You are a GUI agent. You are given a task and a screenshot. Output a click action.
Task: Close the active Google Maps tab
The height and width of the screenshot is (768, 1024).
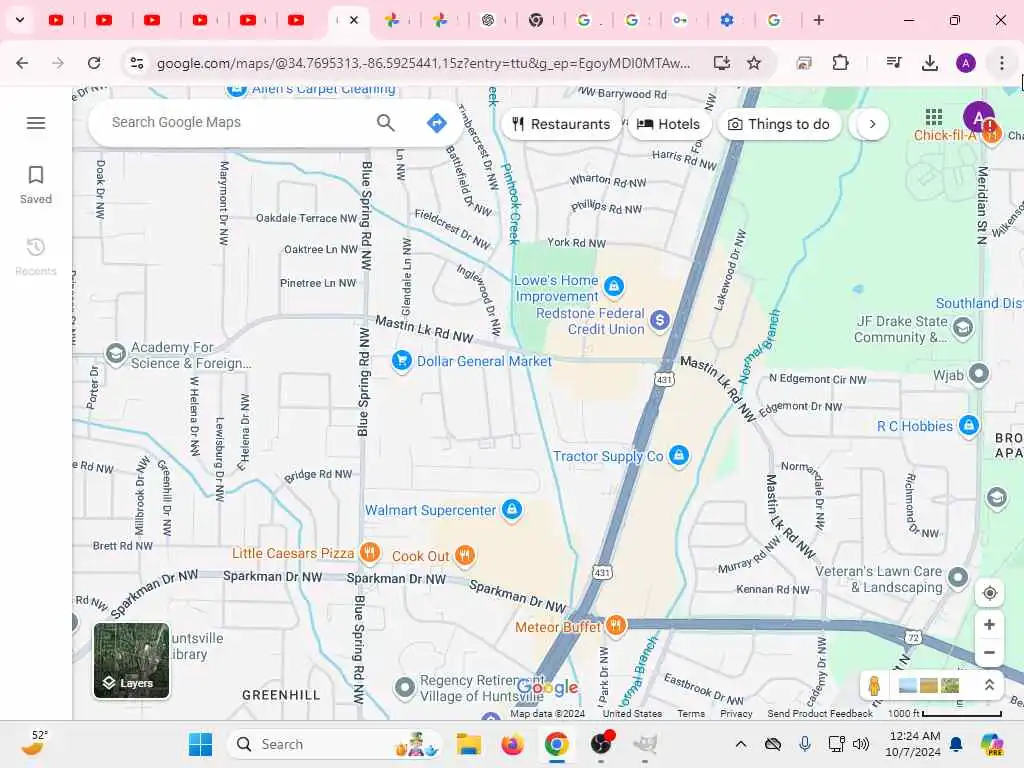coord(354,20)
